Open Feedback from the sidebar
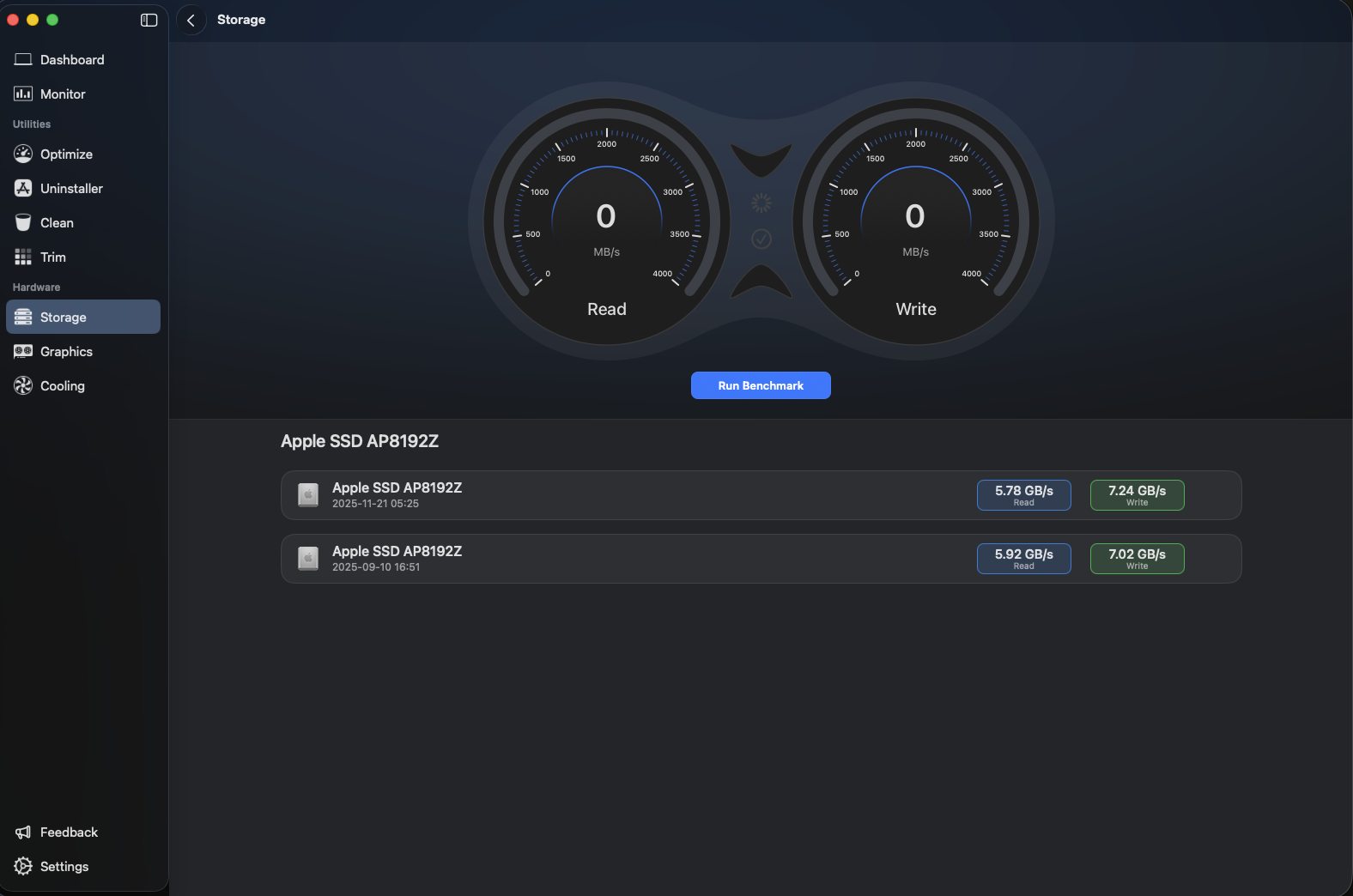The image size is (1353, 896). (83, 832)
